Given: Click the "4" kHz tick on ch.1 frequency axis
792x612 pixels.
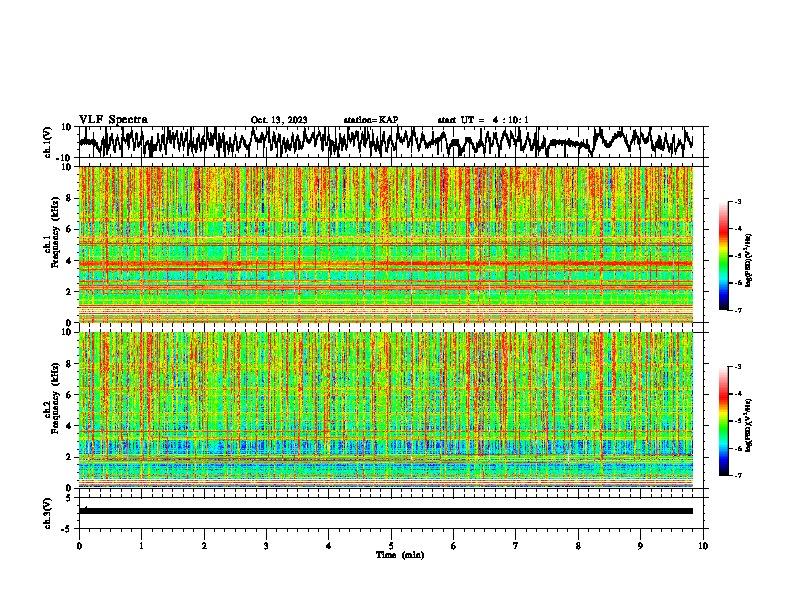Looking at the screenshot, I should point(70,261).
